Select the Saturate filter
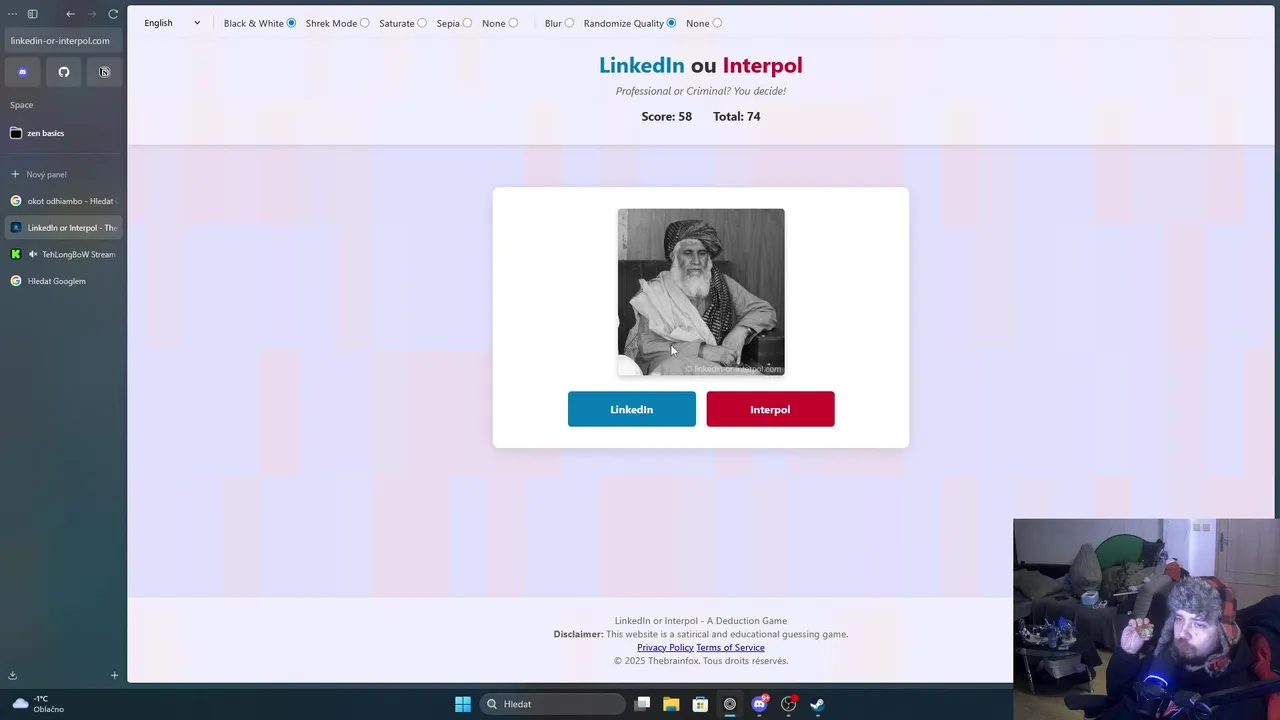This screenshot has height=720, width=1280. point(422,23)
